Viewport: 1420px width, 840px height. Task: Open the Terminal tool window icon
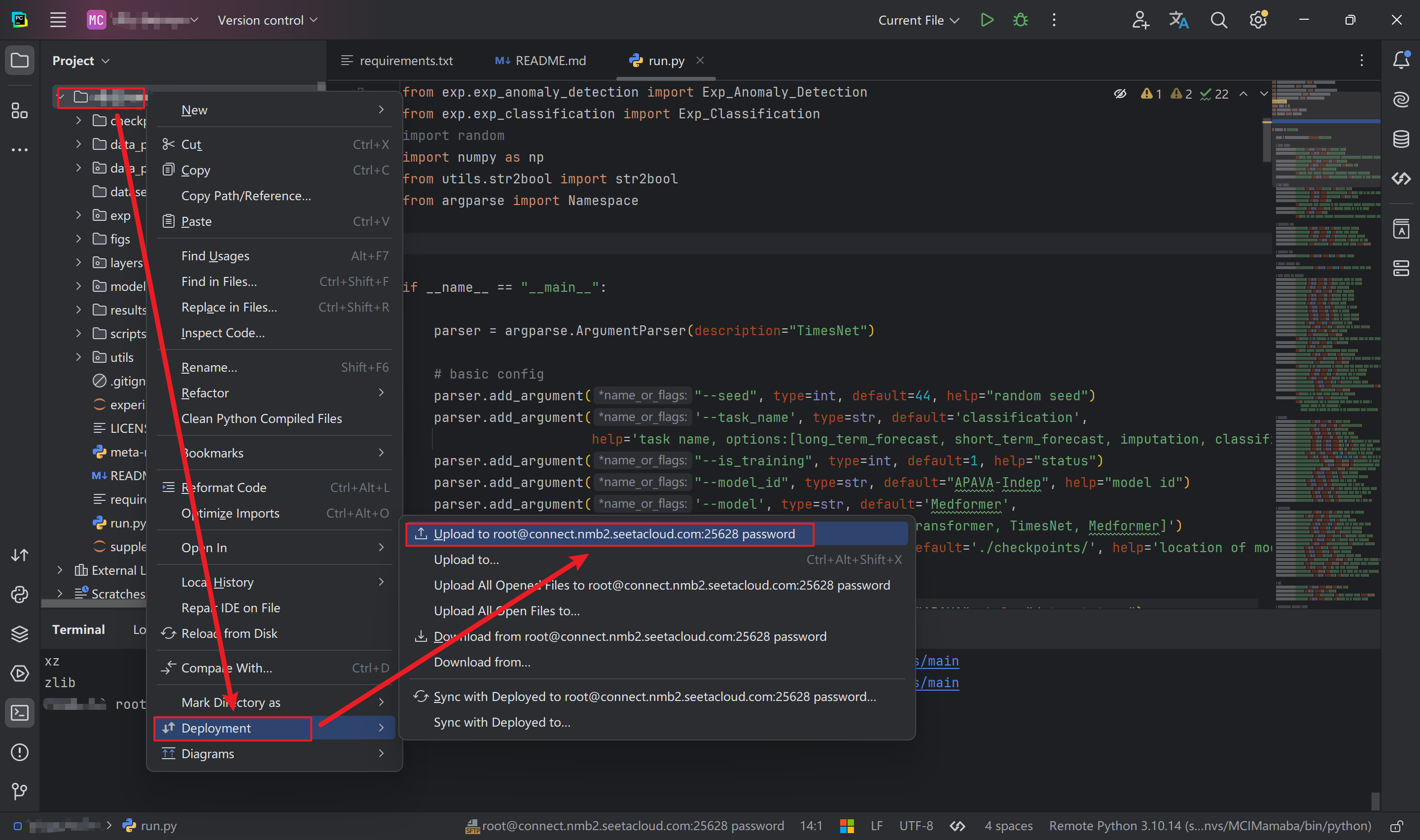point(20,713)
